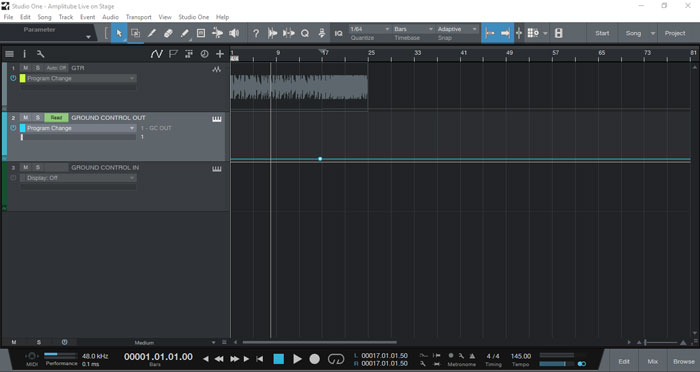Open the Display: Off dropdown
The image size is (700, 372).
[79, 178]
